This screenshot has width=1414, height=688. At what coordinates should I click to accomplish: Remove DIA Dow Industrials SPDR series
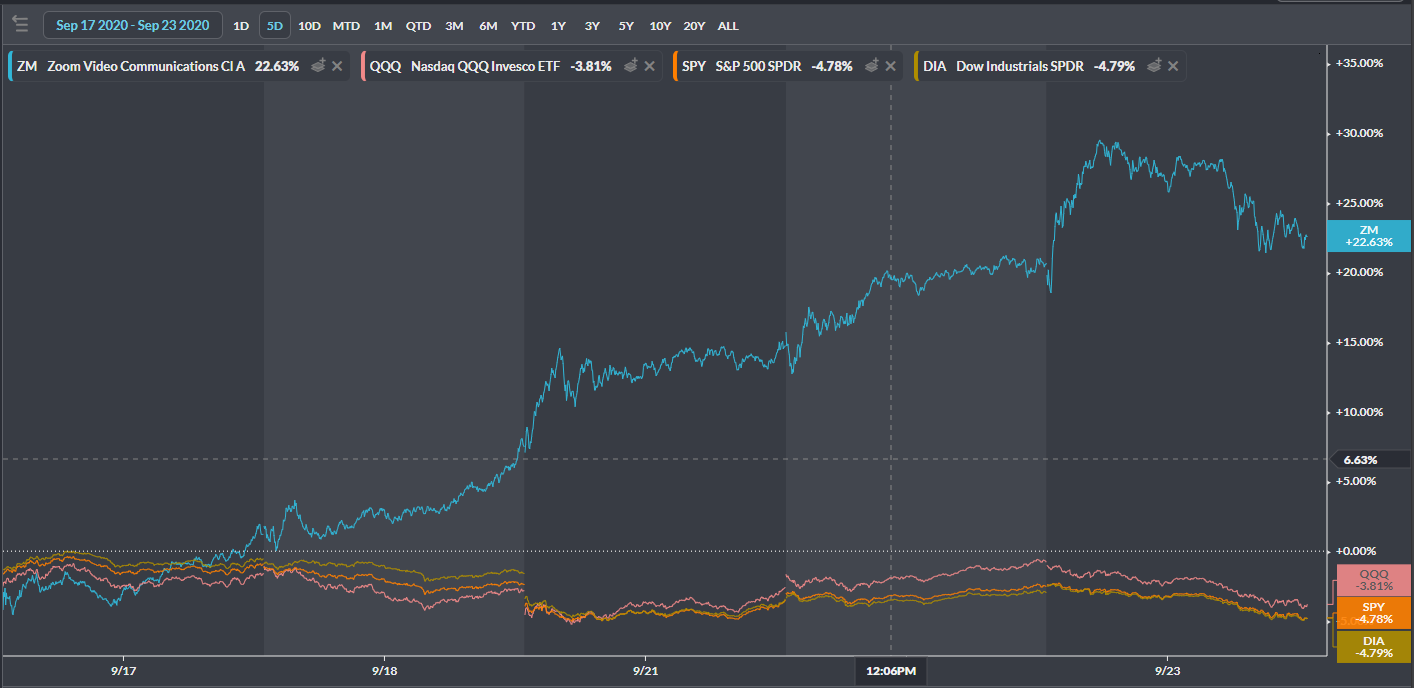pos(1173,66)
